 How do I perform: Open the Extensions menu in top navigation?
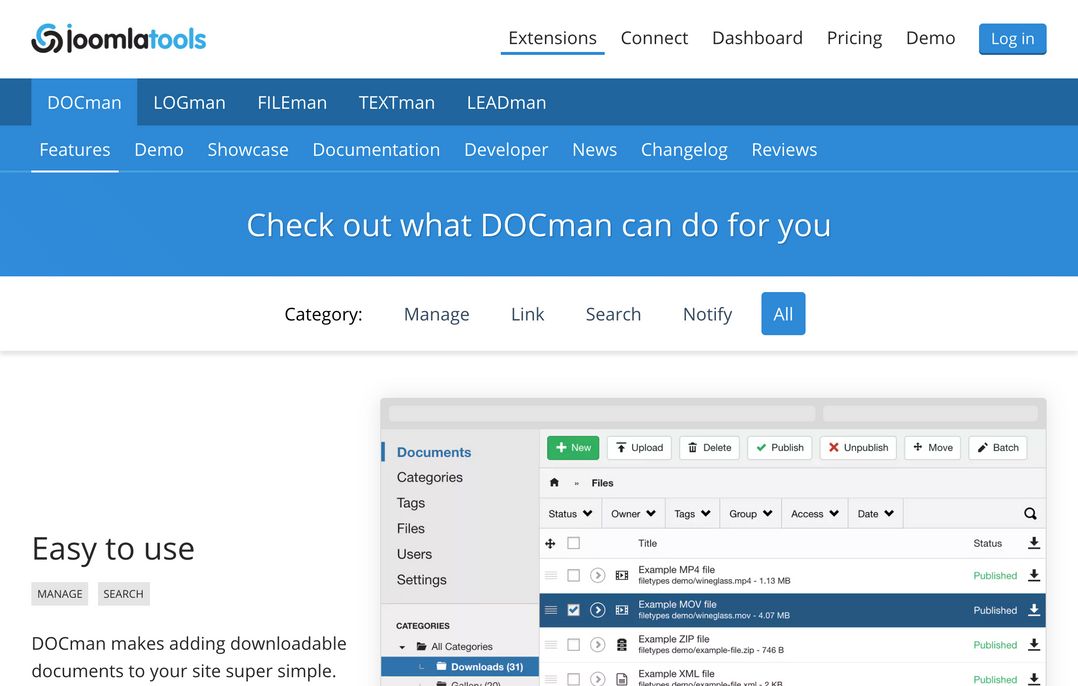pyautogui.click(x=552, y=38)
